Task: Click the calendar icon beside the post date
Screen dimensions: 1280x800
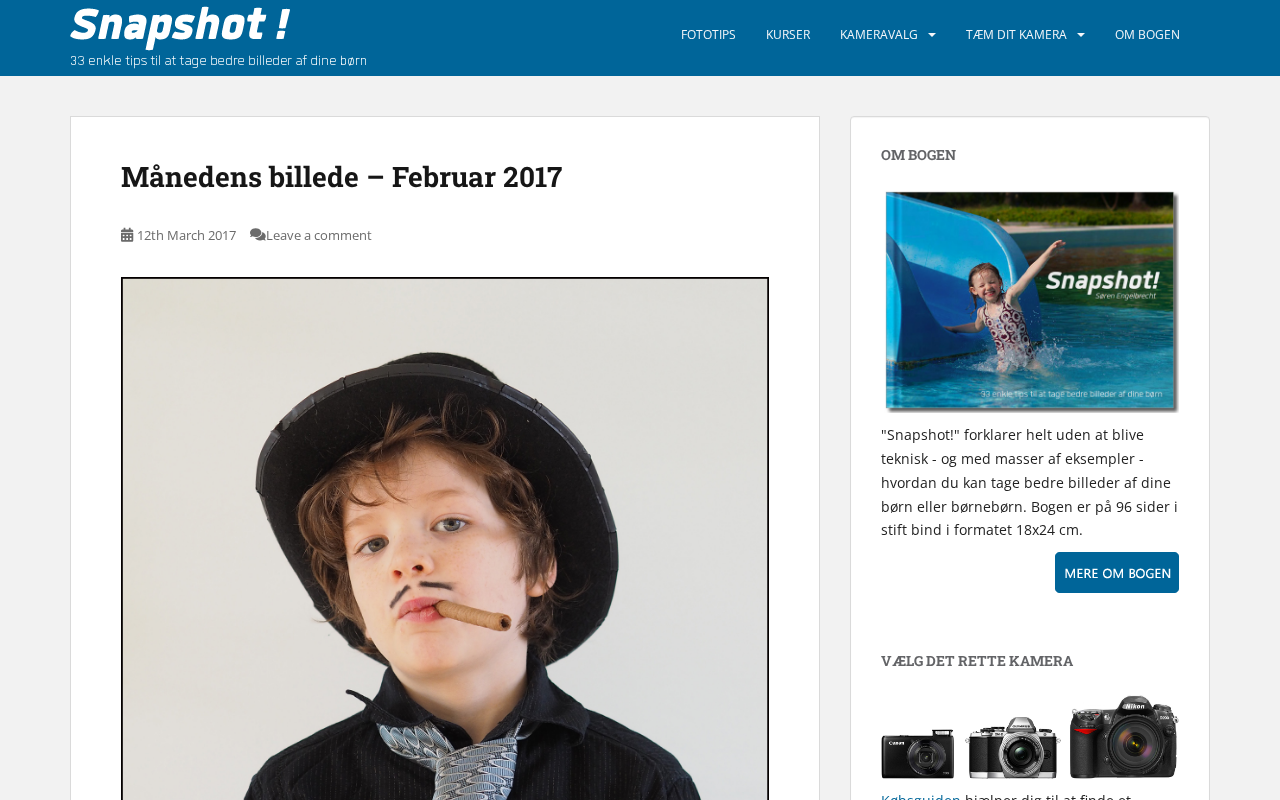Action: click(127, 235)
